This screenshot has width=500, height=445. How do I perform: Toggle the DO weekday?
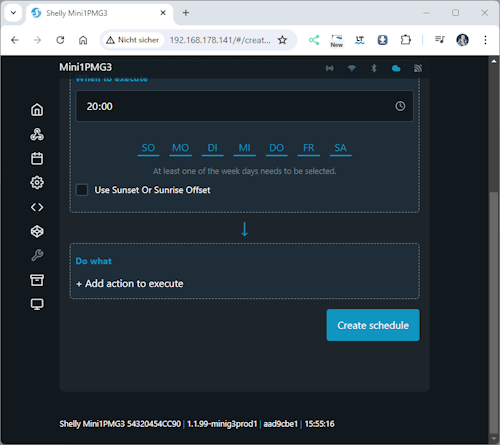[276, 148]
